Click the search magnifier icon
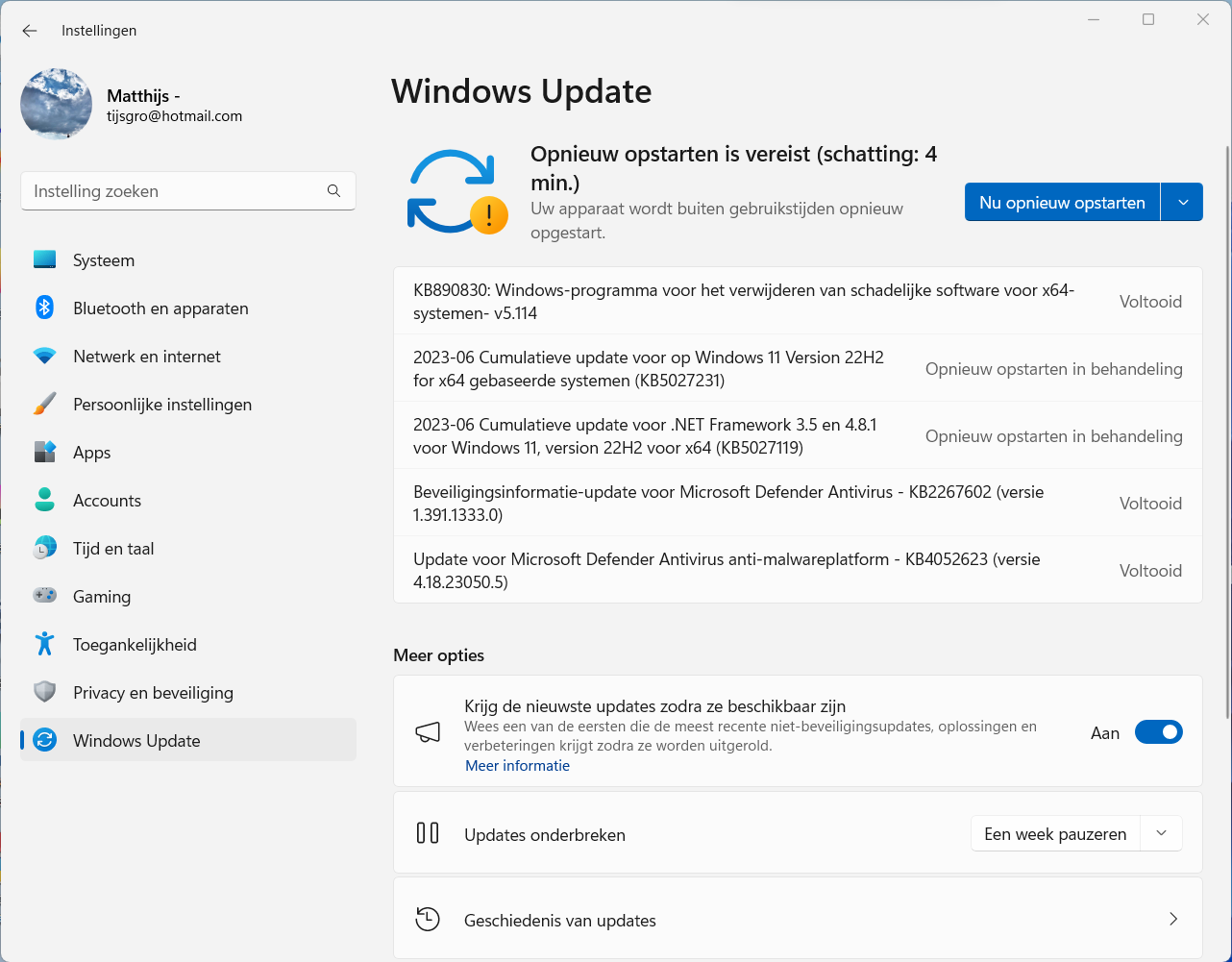The width and height of the screenshot is (1232, 962). tap(333, 191)
